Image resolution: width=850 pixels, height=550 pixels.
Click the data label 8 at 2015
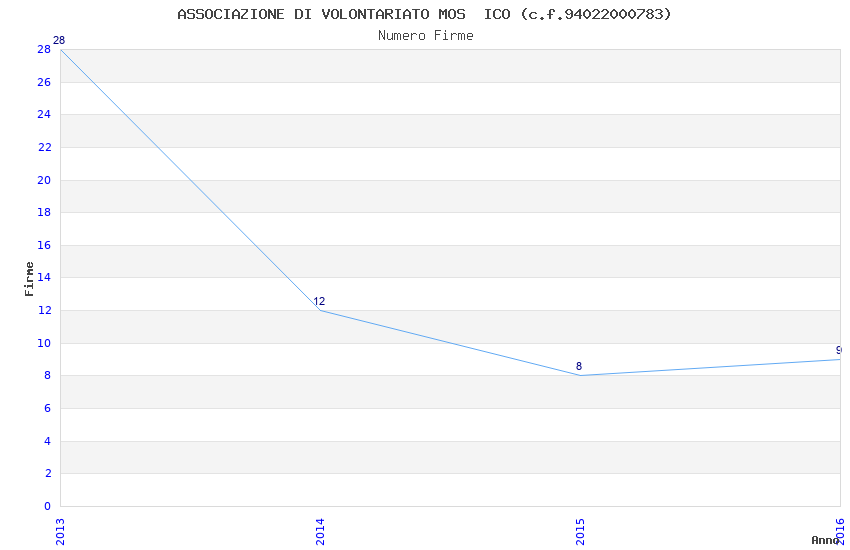pyautogui.click(x=579, y=366)
